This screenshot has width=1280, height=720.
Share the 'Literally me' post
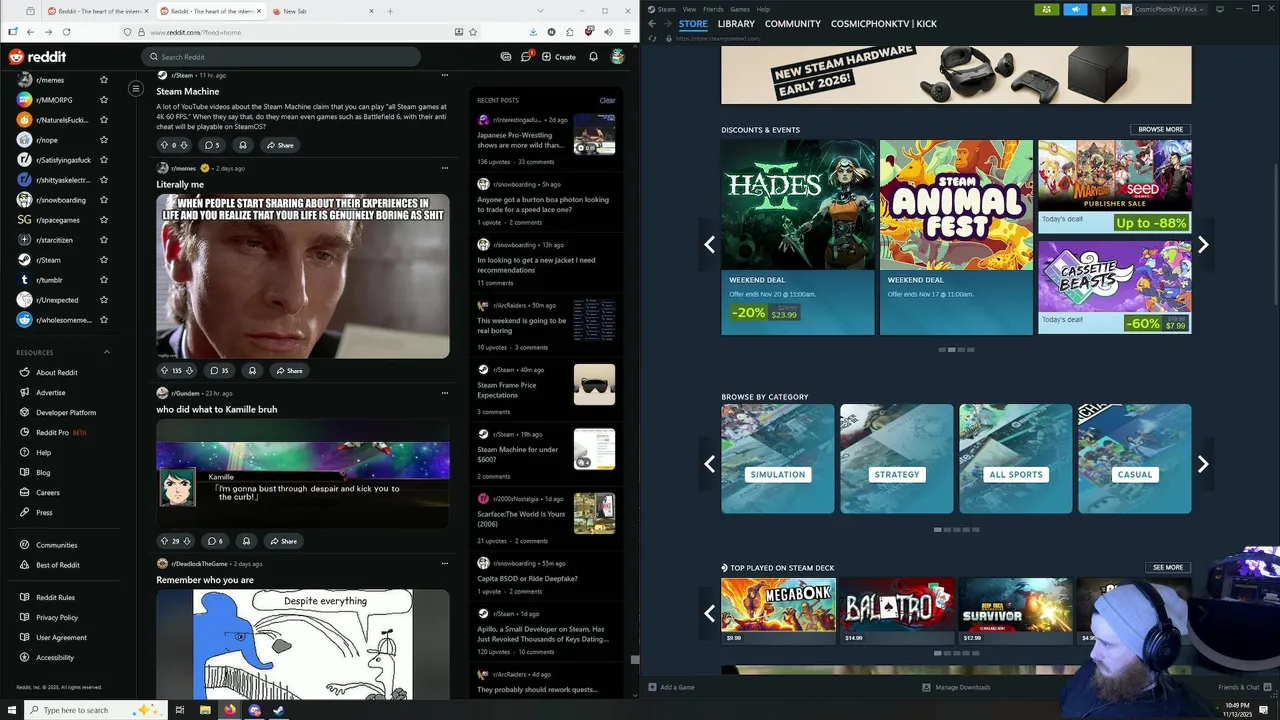(x=289, y=370)
